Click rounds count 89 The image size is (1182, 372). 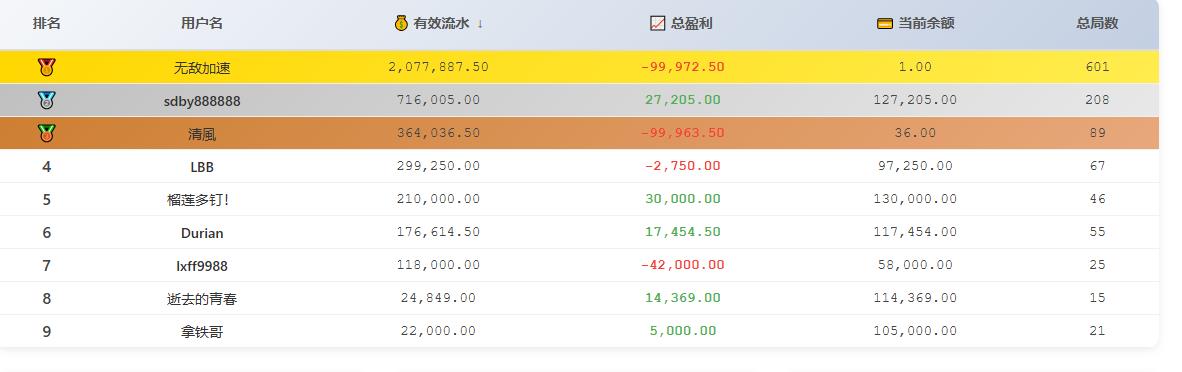pyautogui.click(x=1098, y=133)
